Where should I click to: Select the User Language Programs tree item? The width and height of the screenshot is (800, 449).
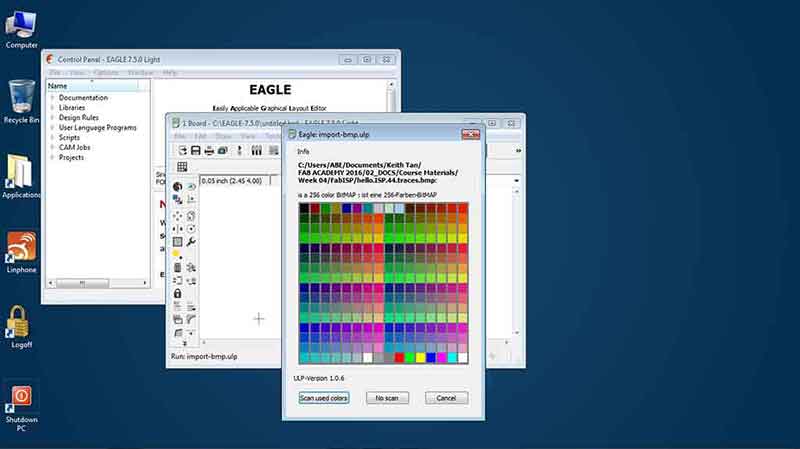coord(97,128)
